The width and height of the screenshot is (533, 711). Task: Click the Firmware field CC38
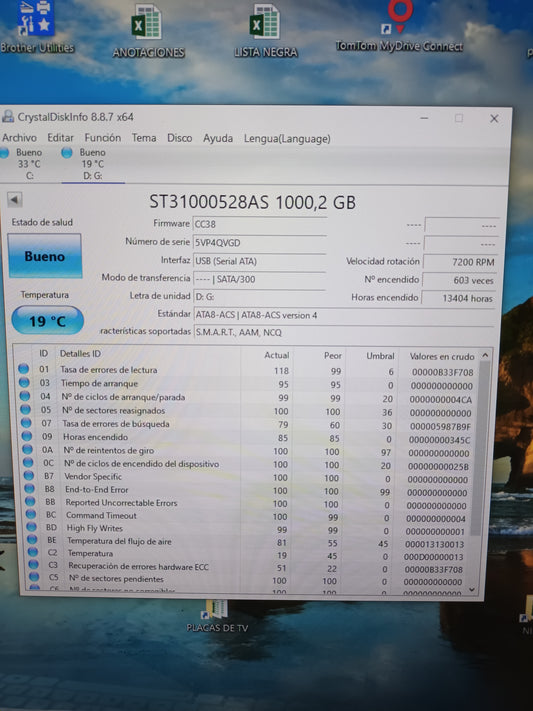[x=259, y=224]
